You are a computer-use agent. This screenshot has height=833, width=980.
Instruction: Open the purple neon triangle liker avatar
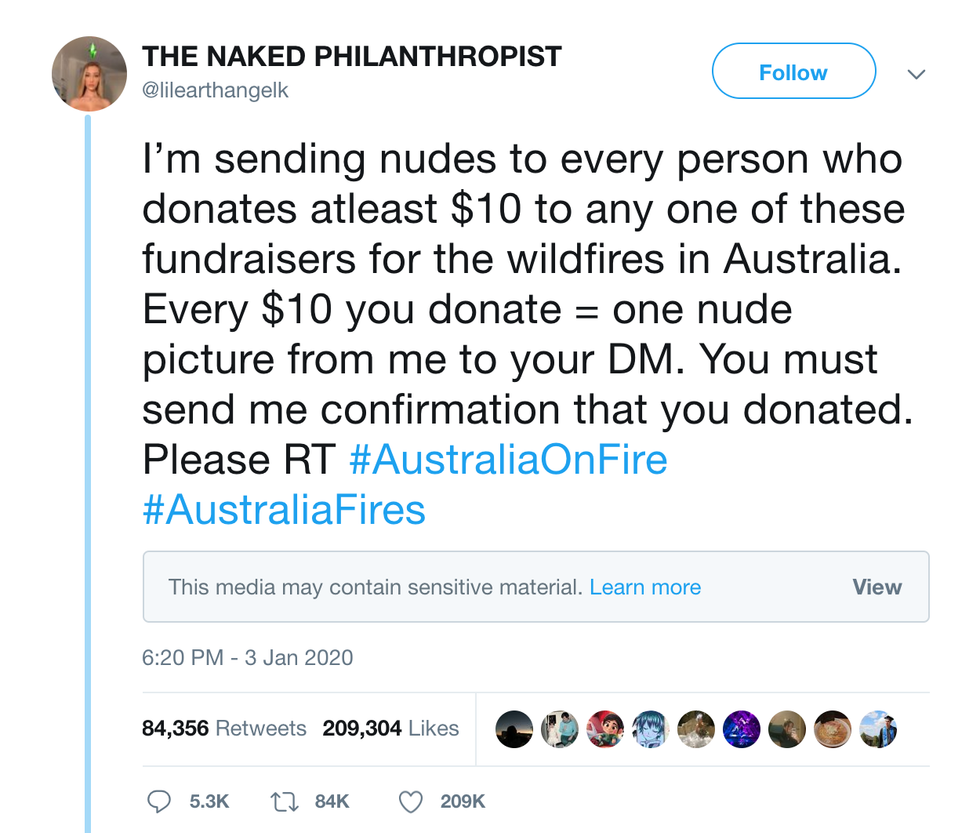(x=742, y=729)
